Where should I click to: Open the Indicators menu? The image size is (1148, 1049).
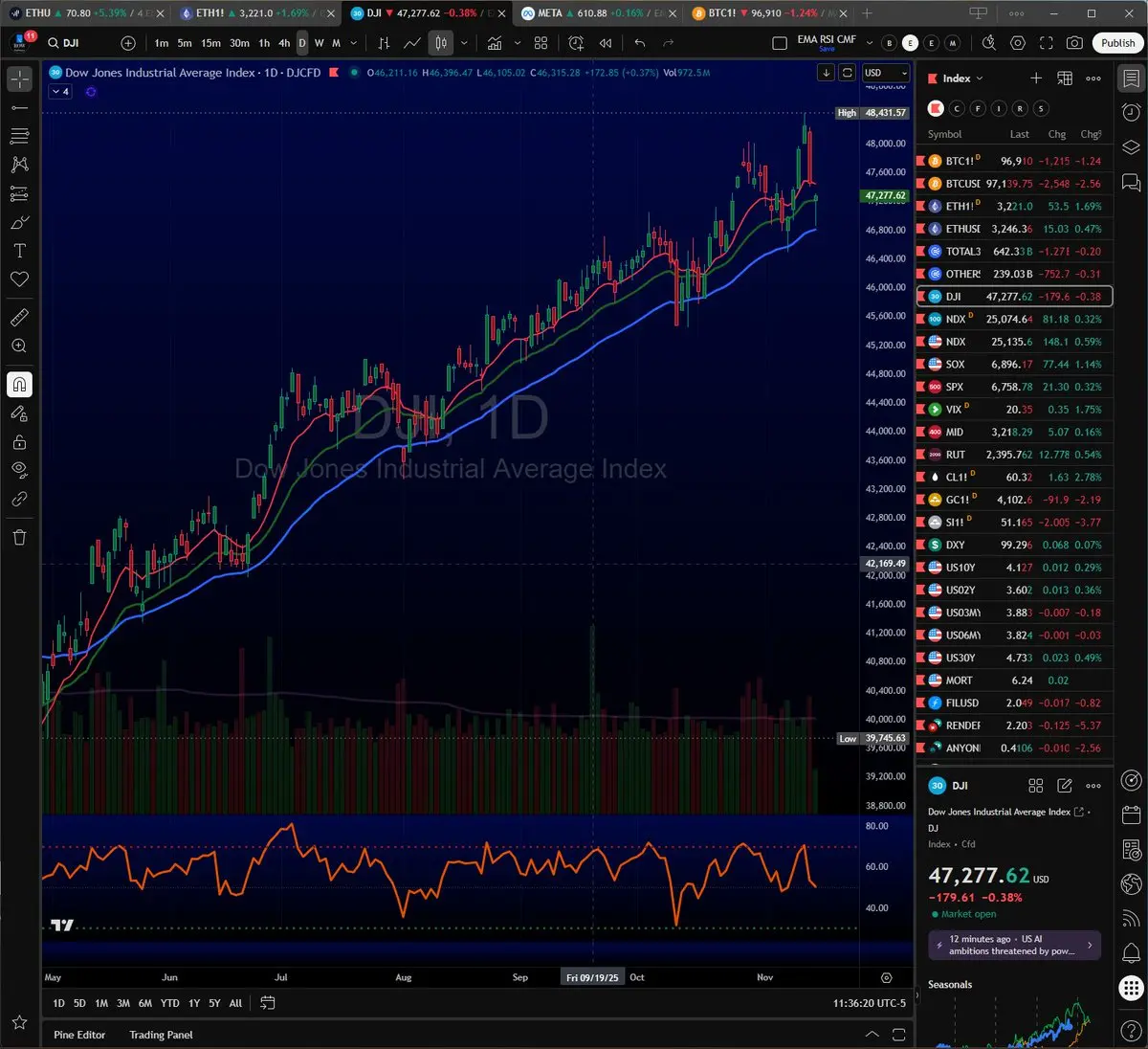495,43
